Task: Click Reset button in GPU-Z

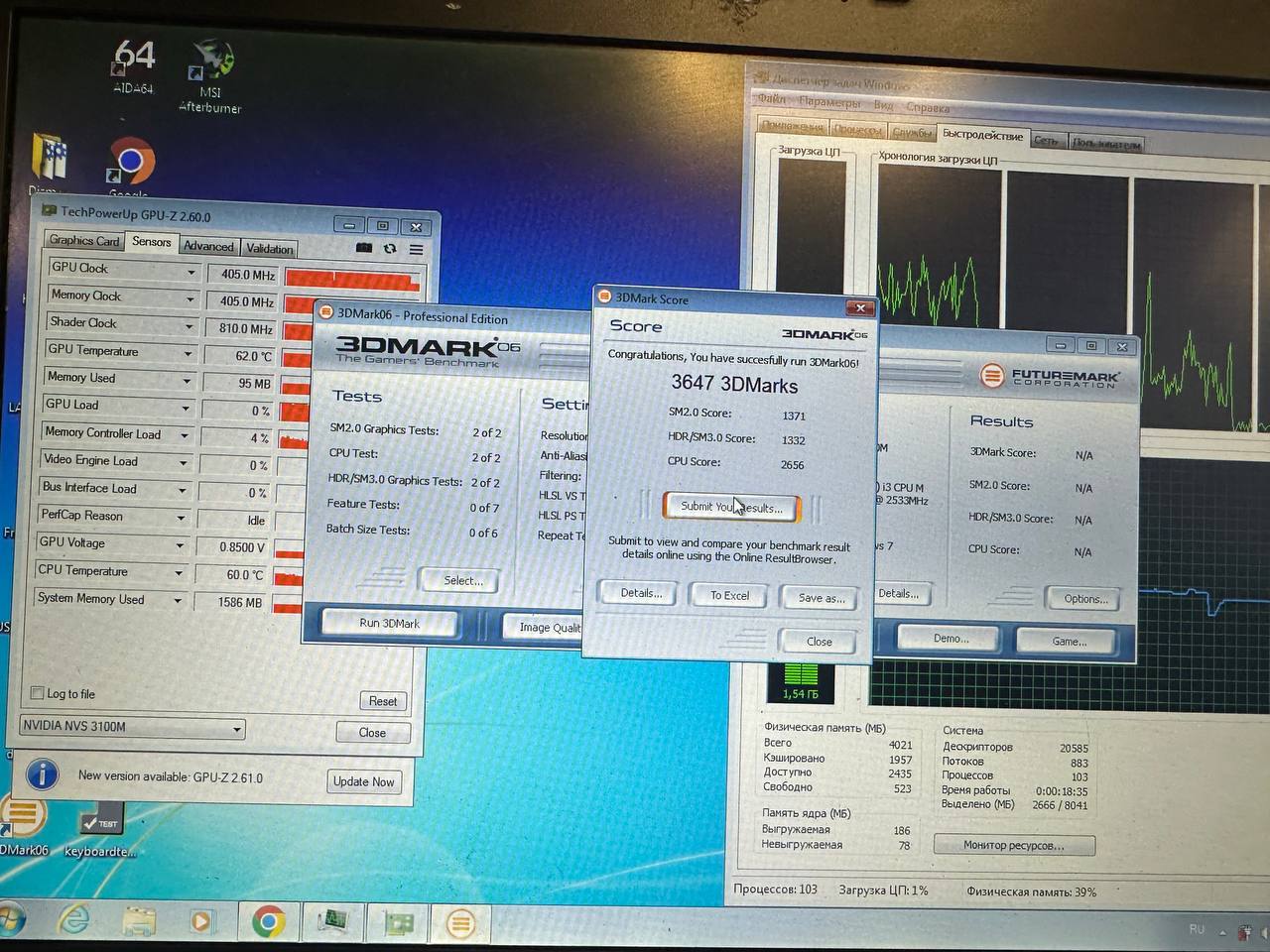Action: [x=382, y=700]
